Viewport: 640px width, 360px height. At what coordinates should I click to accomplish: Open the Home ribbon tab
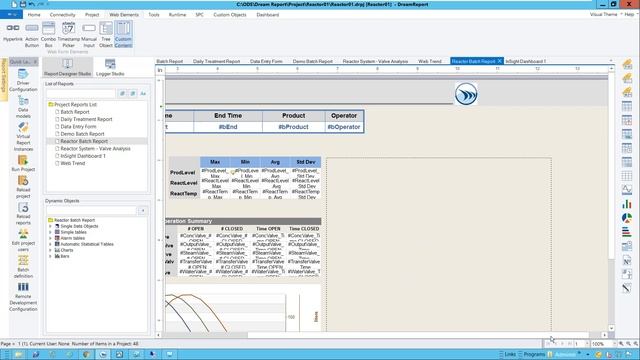[34, 15]
